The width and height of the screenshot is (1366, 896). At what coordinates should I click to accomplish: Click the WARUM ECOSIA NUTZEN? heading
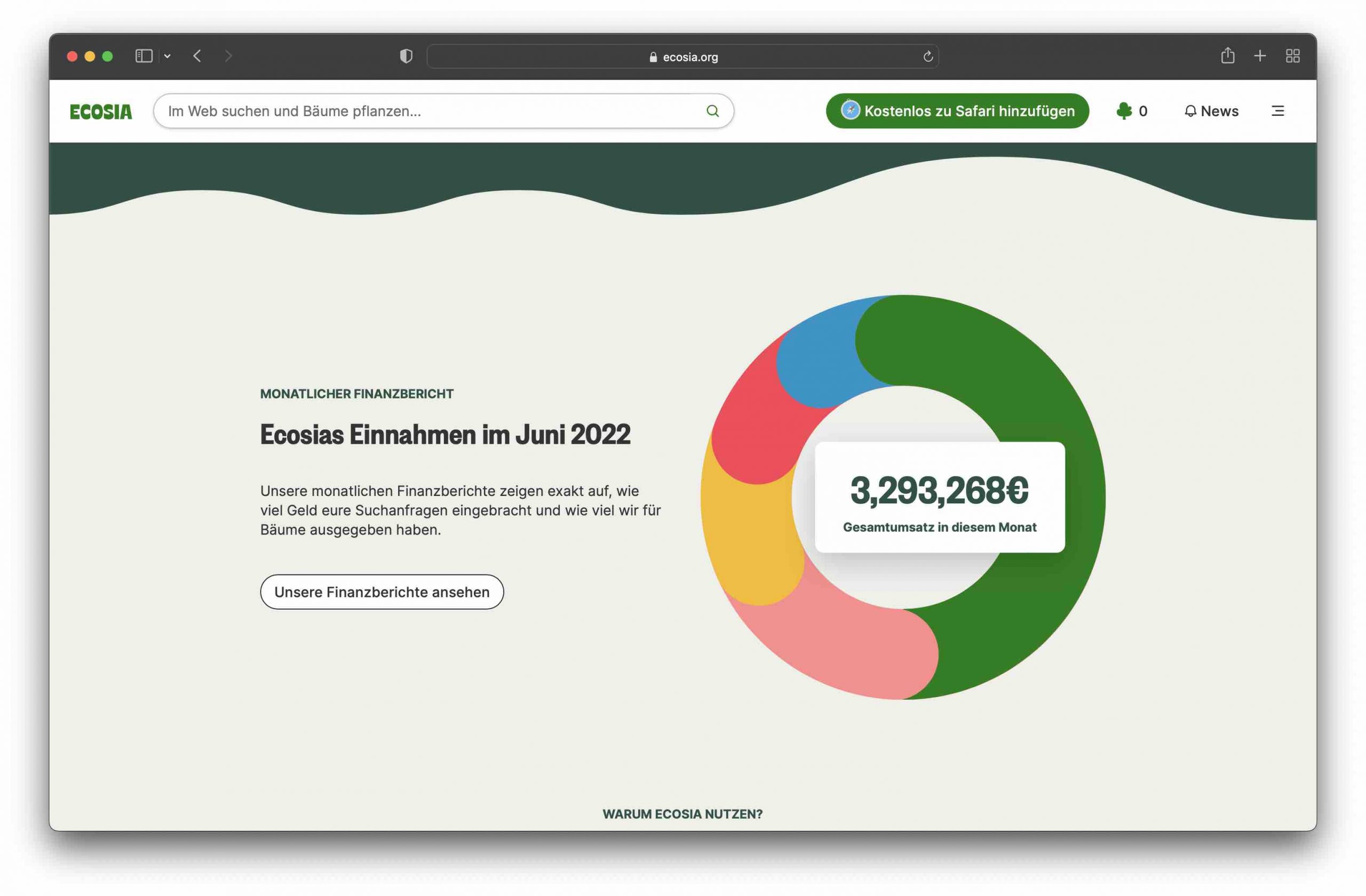682,814
